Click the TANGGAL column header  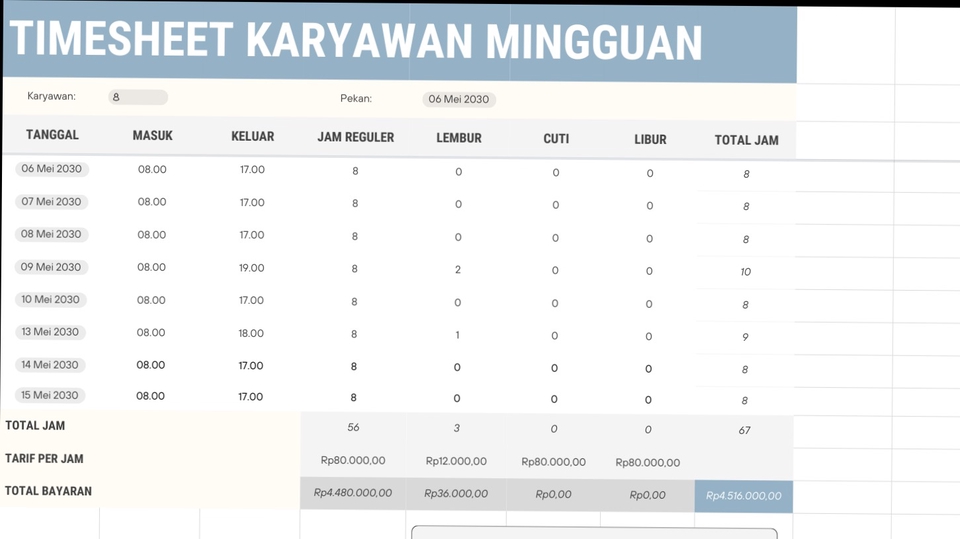click(52, 135)
